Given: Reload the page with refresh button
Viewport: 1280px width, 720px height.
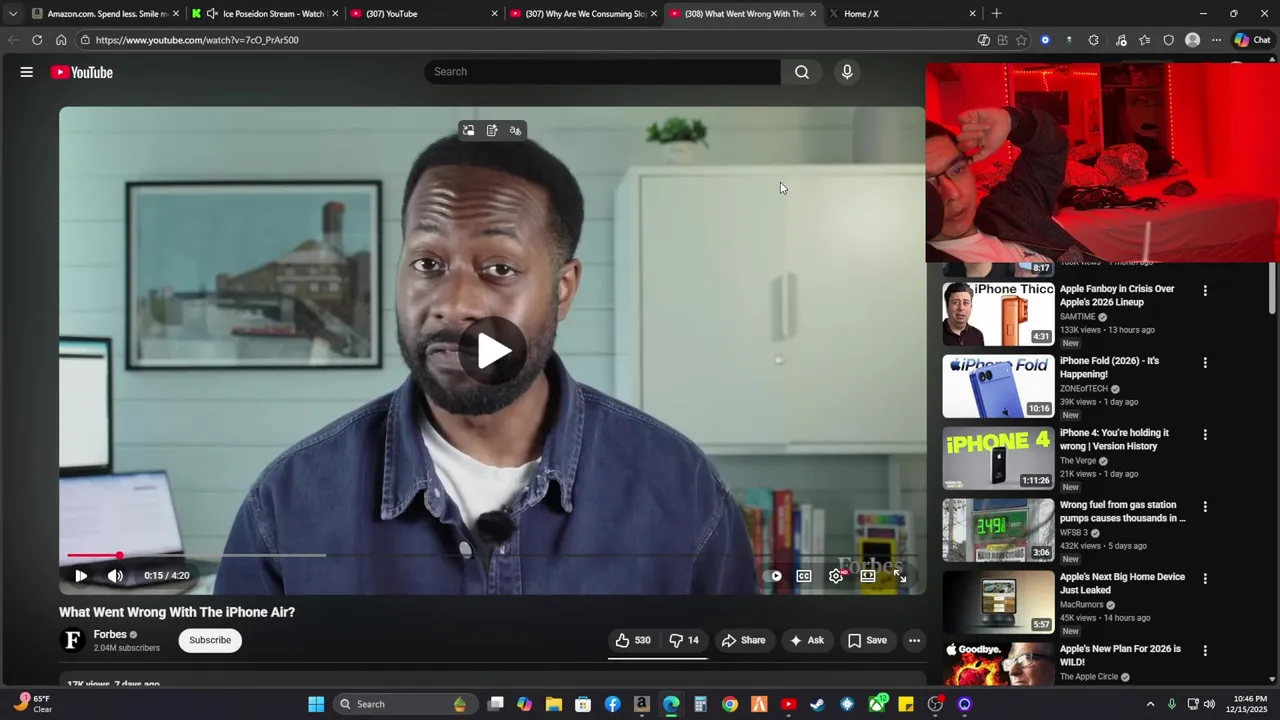Looking at the screenshot, I should tap(37, 40).
